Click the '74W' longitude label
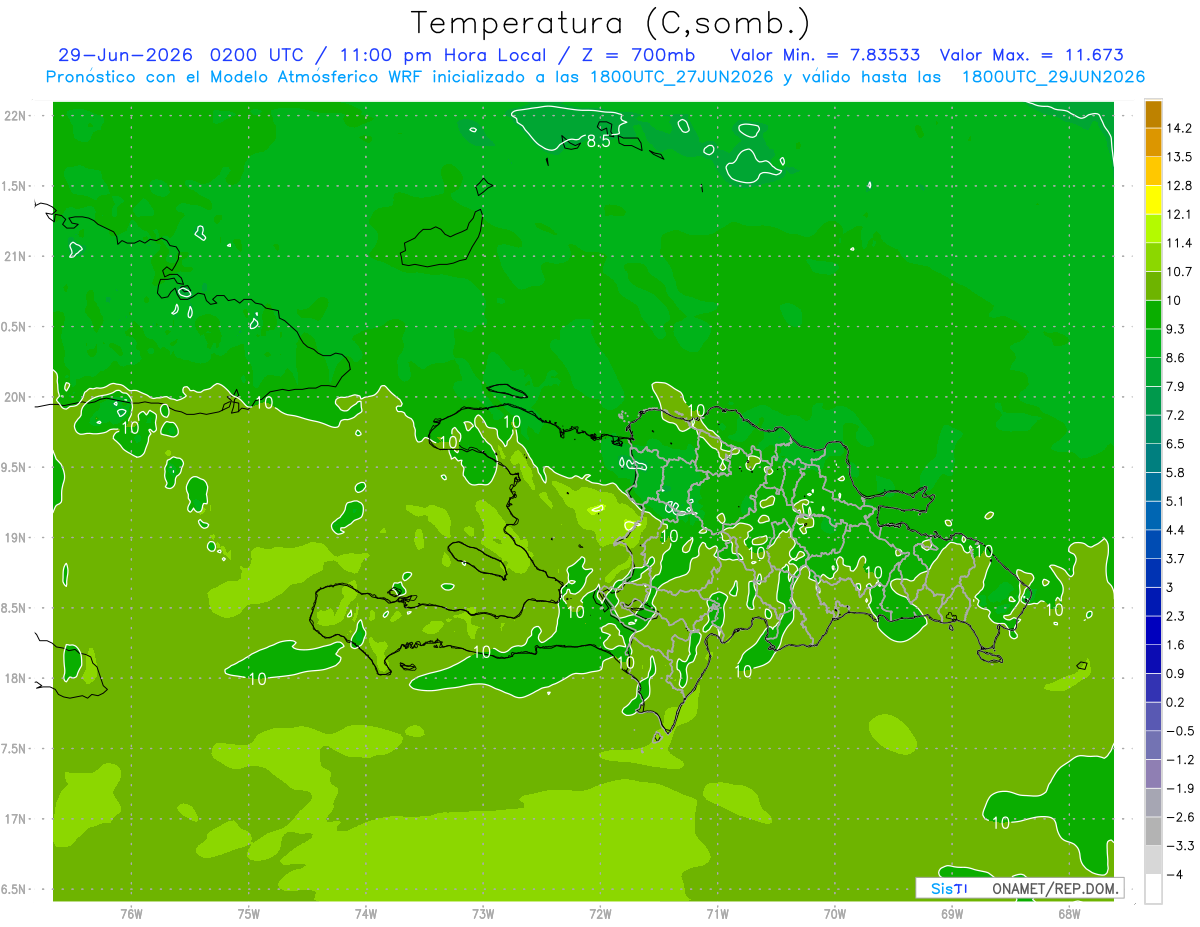1200x927 pixels. pyautogui.click(x=366, y=914)
